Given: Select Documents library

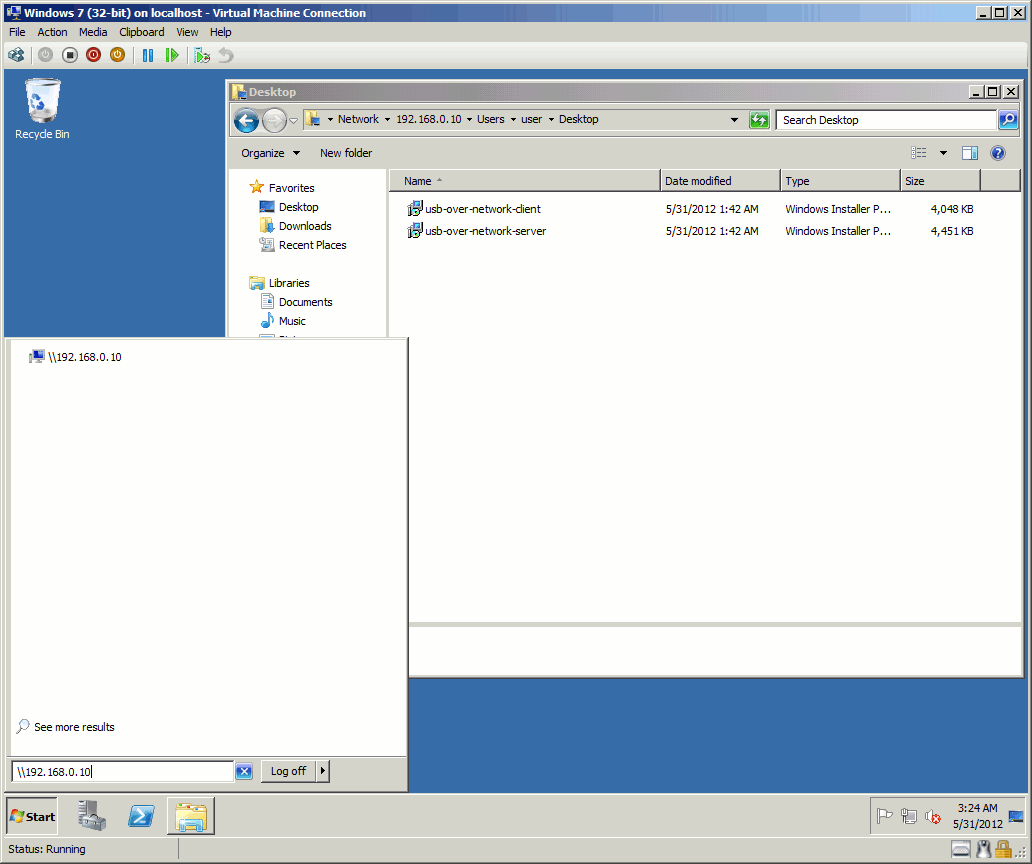Looking at the screenshot, I should (305, 302).
